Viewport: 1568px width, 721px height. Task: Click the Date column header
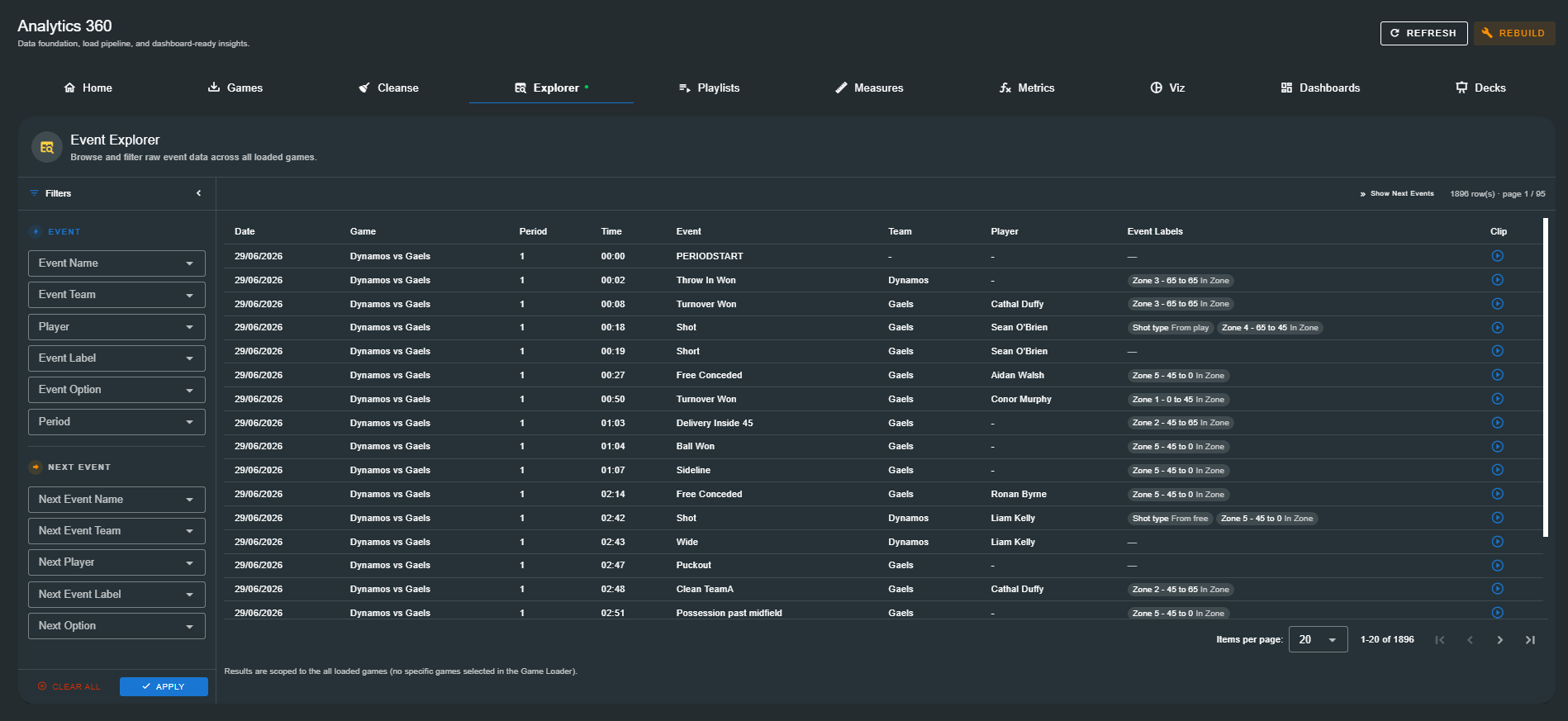(x=245, y=231)
